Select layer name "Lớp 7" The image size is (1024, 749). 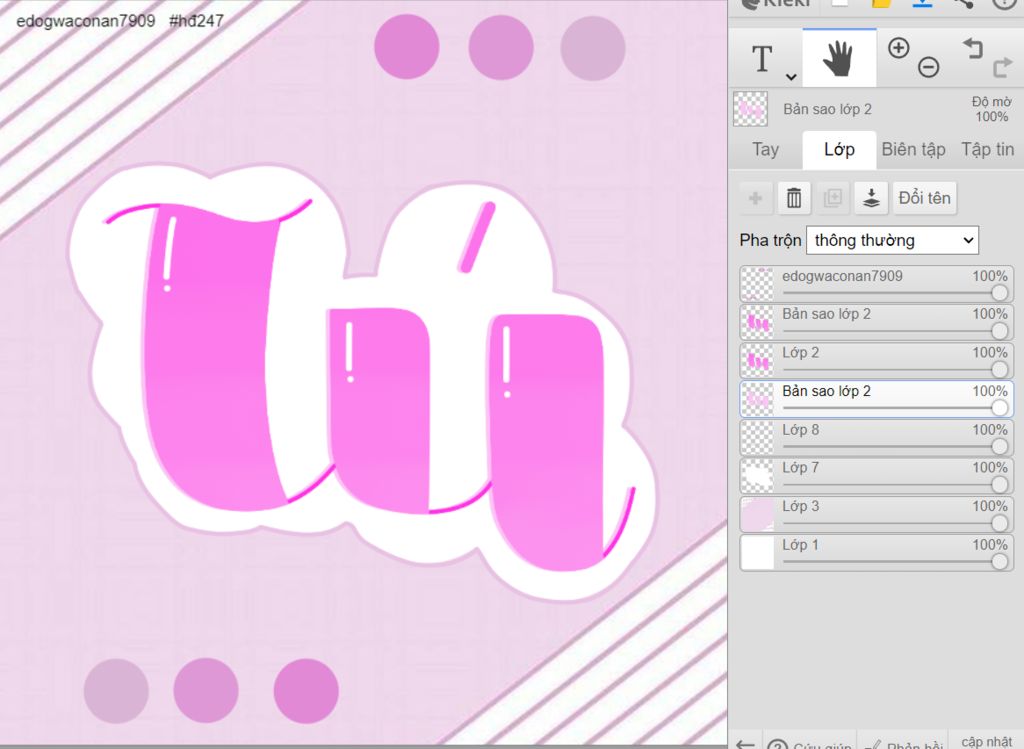[801, 468]
